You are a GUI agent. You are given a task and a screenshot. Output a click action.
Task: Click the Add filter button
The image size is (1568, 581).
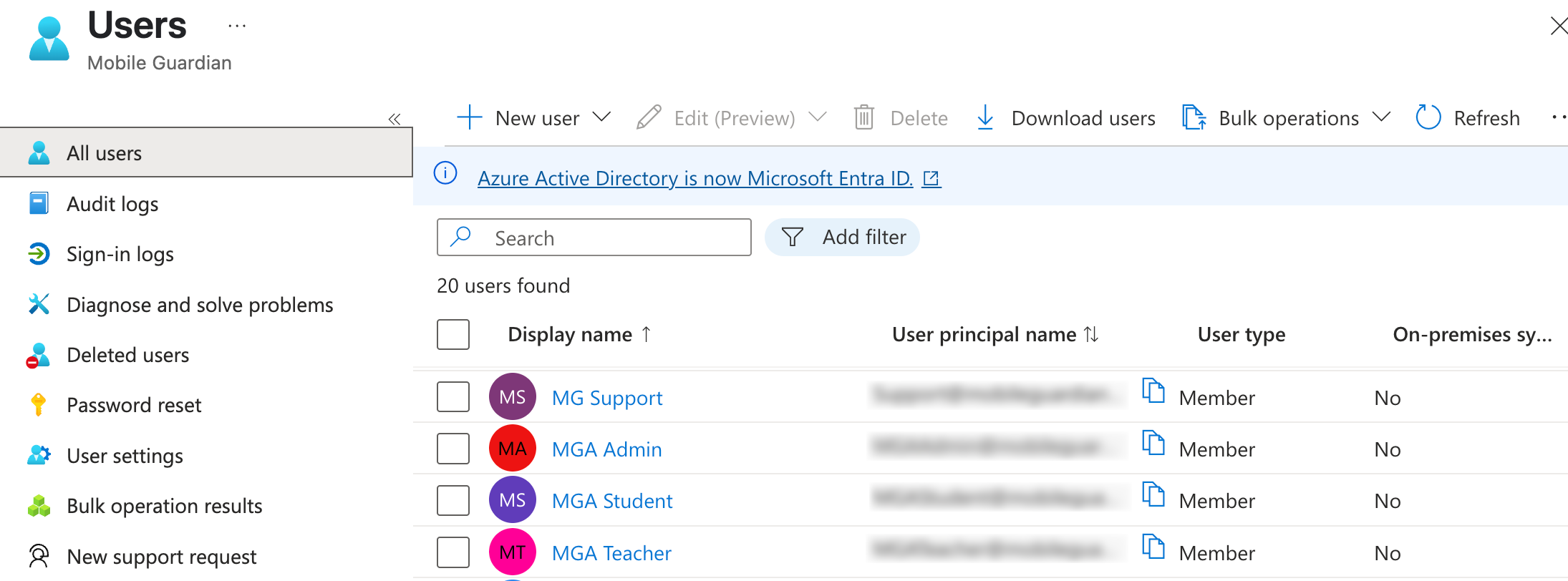coord(842,237)
